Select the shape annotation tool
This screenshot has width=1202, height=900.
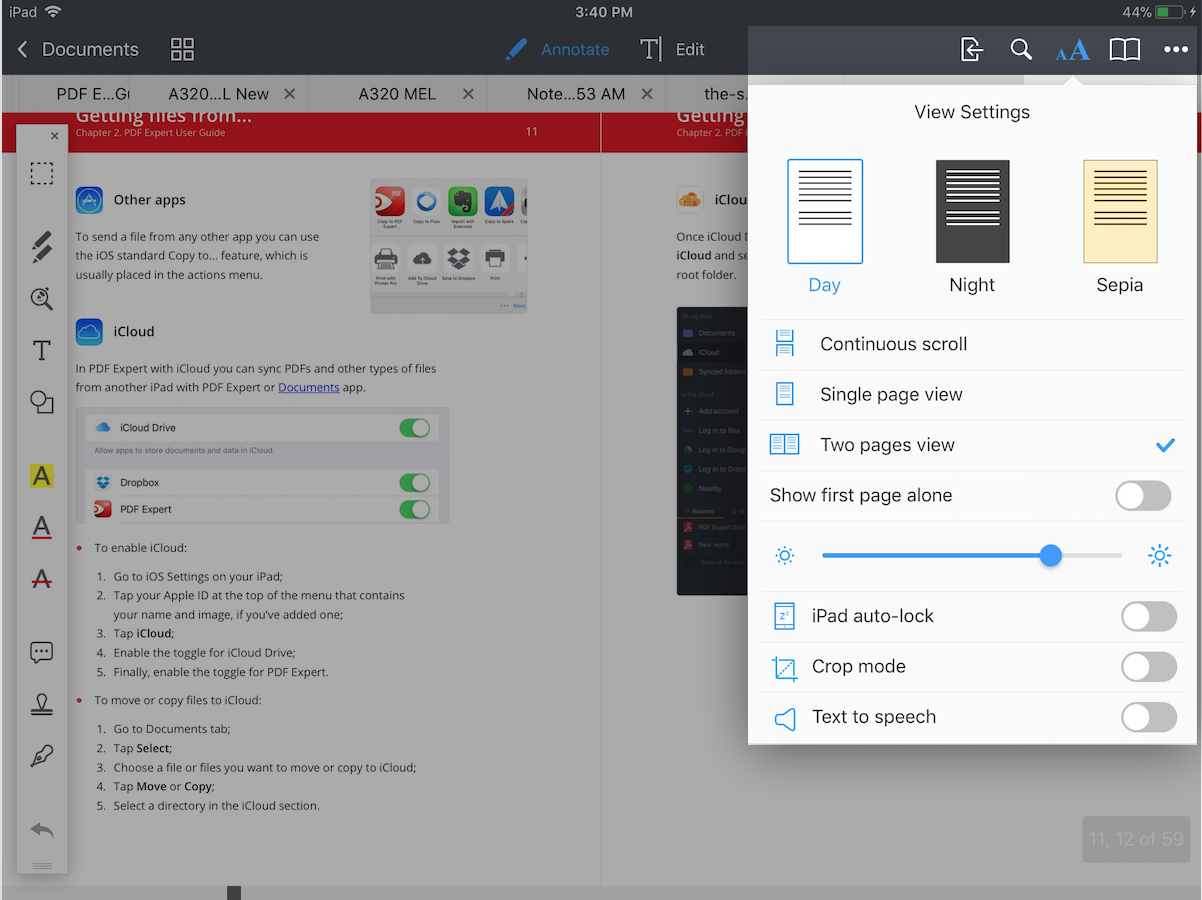point(41,402)
